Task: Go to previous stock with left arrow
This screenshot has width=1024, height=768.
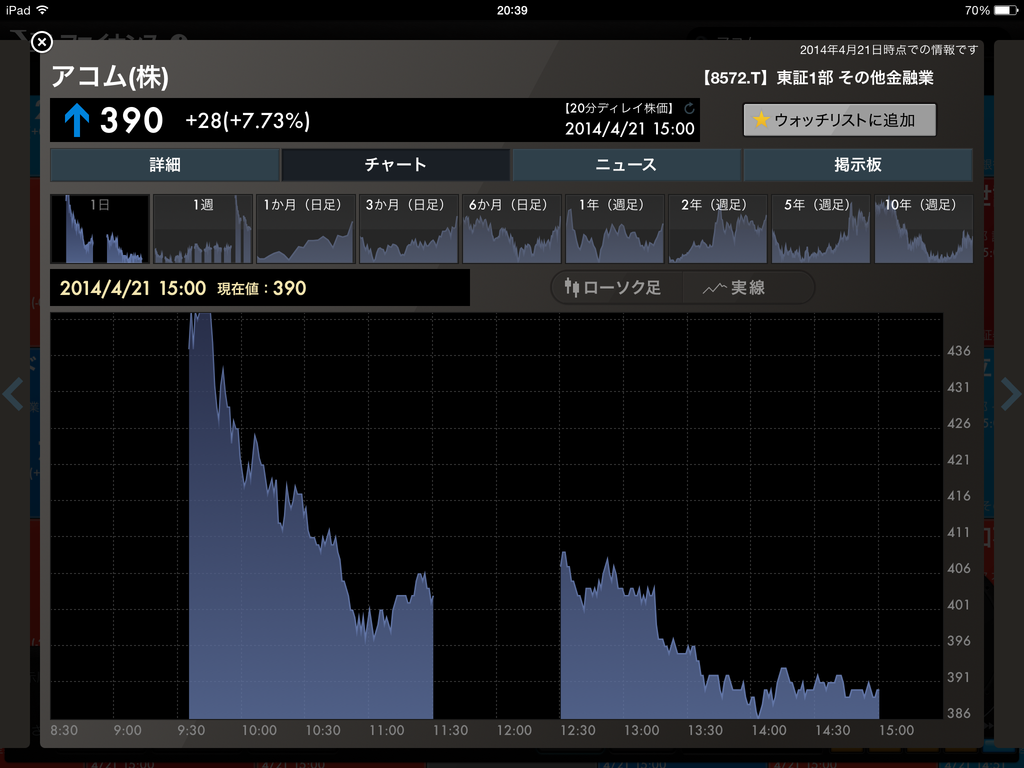Action: (x=13, y=393)
